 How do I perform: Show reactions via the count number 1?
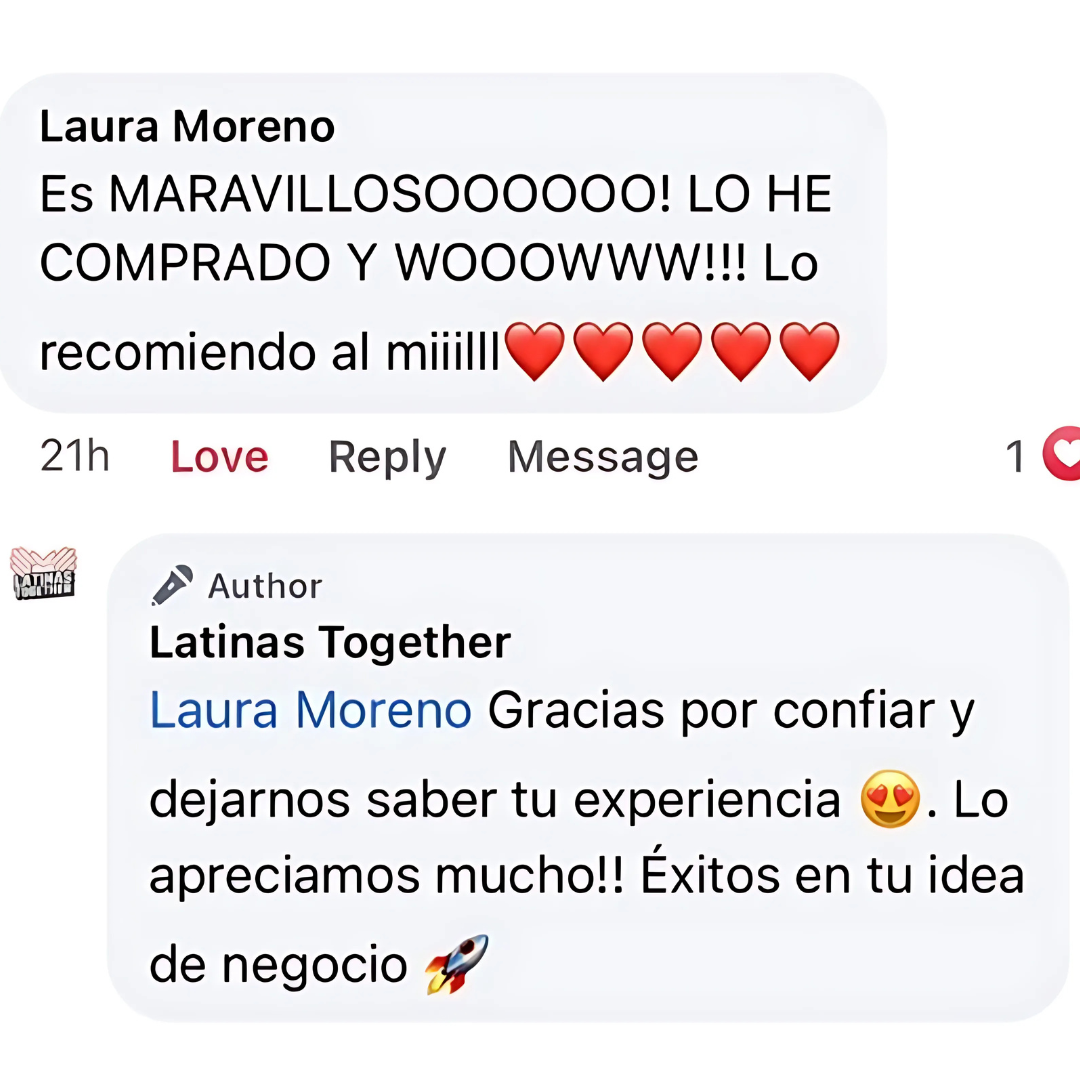tap(1015, 457)
